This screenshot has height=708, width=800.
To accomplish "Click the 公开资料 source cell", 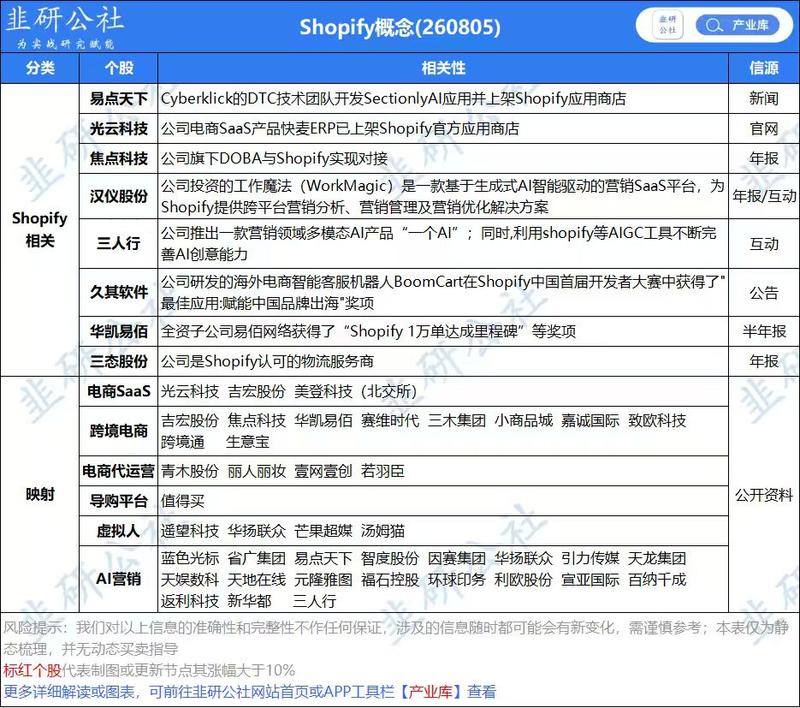I will point(764,494).
